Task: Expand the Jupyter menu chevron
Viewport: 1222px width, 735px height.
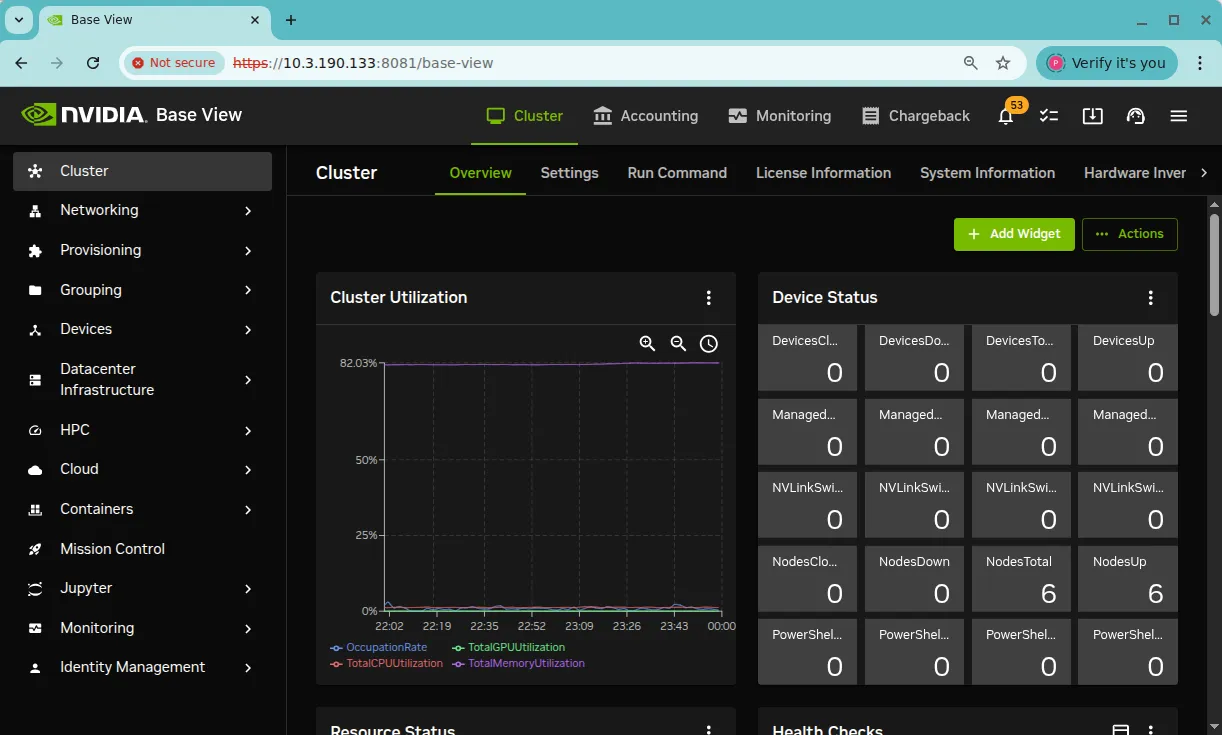Action: point(248,589)
